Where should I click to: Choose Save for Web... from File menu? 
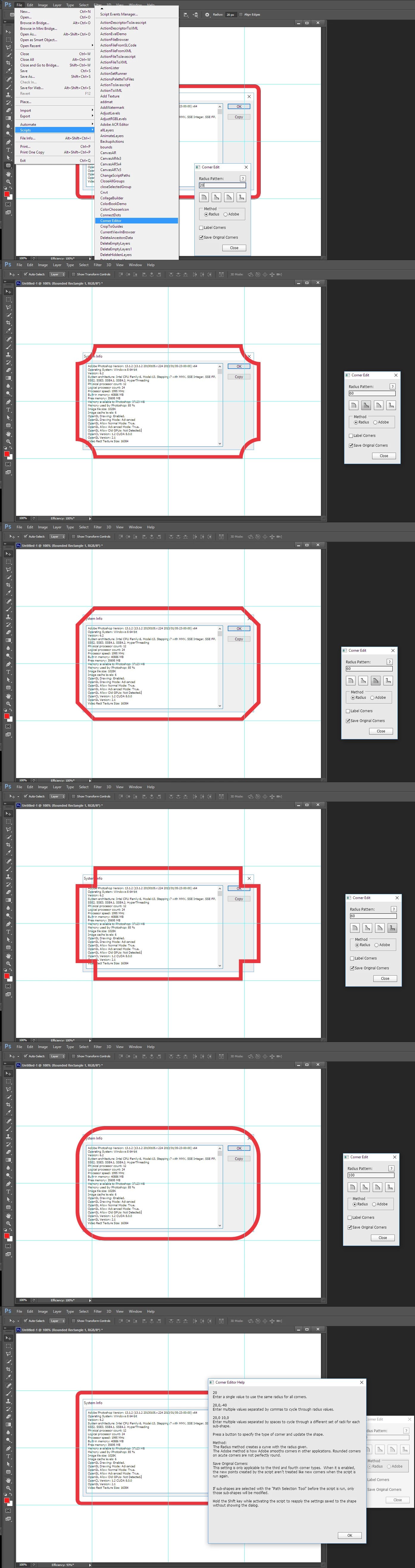click(55, 88)
